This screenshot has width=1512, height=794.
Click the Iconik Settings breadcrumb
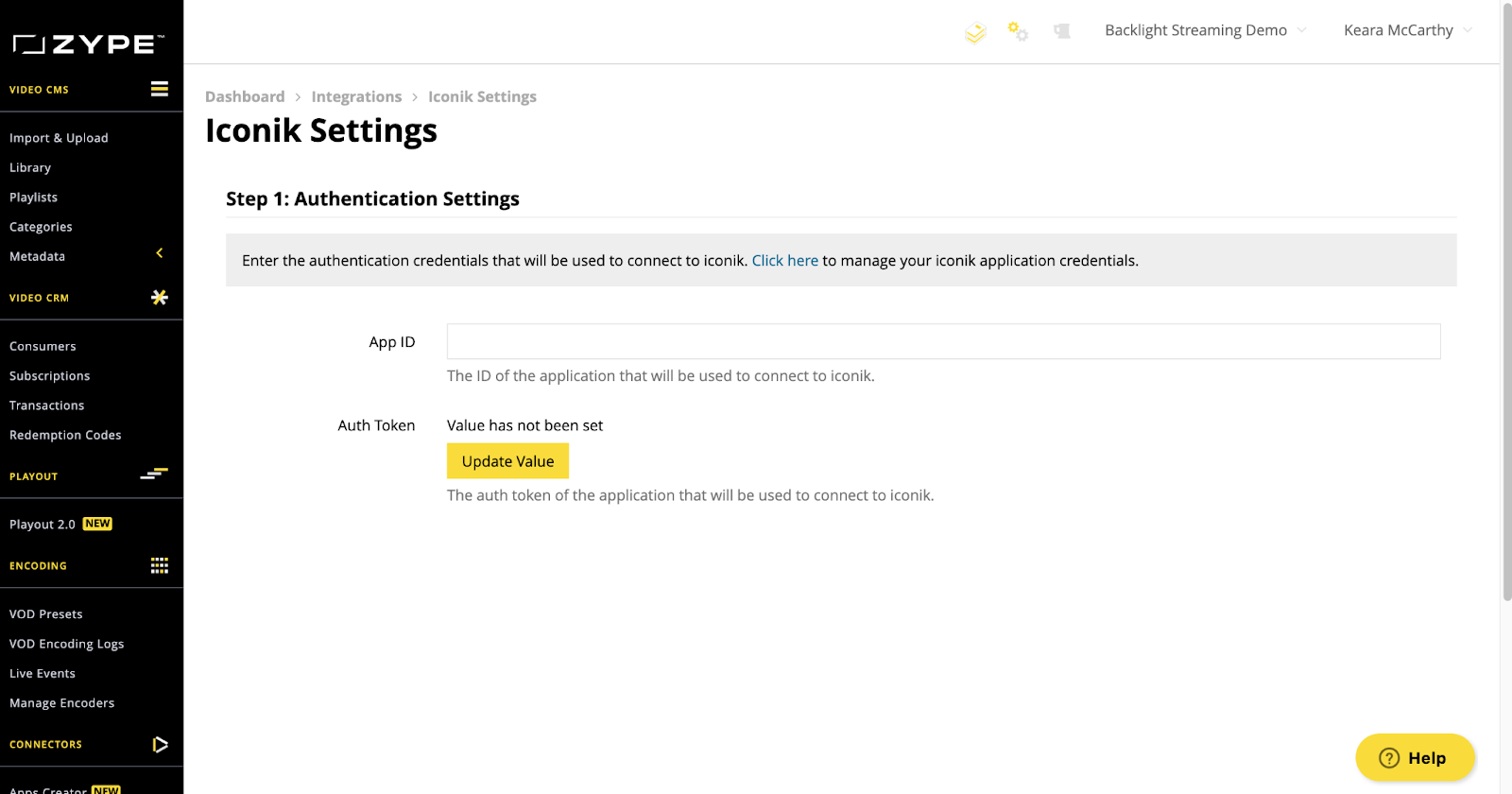(x=482, y=96)
